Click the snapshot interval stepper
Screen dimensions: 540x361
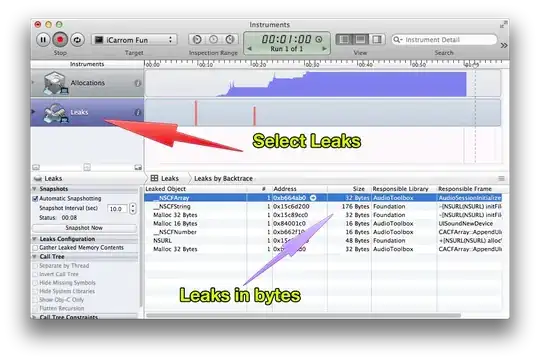click(x=133, y=209)
